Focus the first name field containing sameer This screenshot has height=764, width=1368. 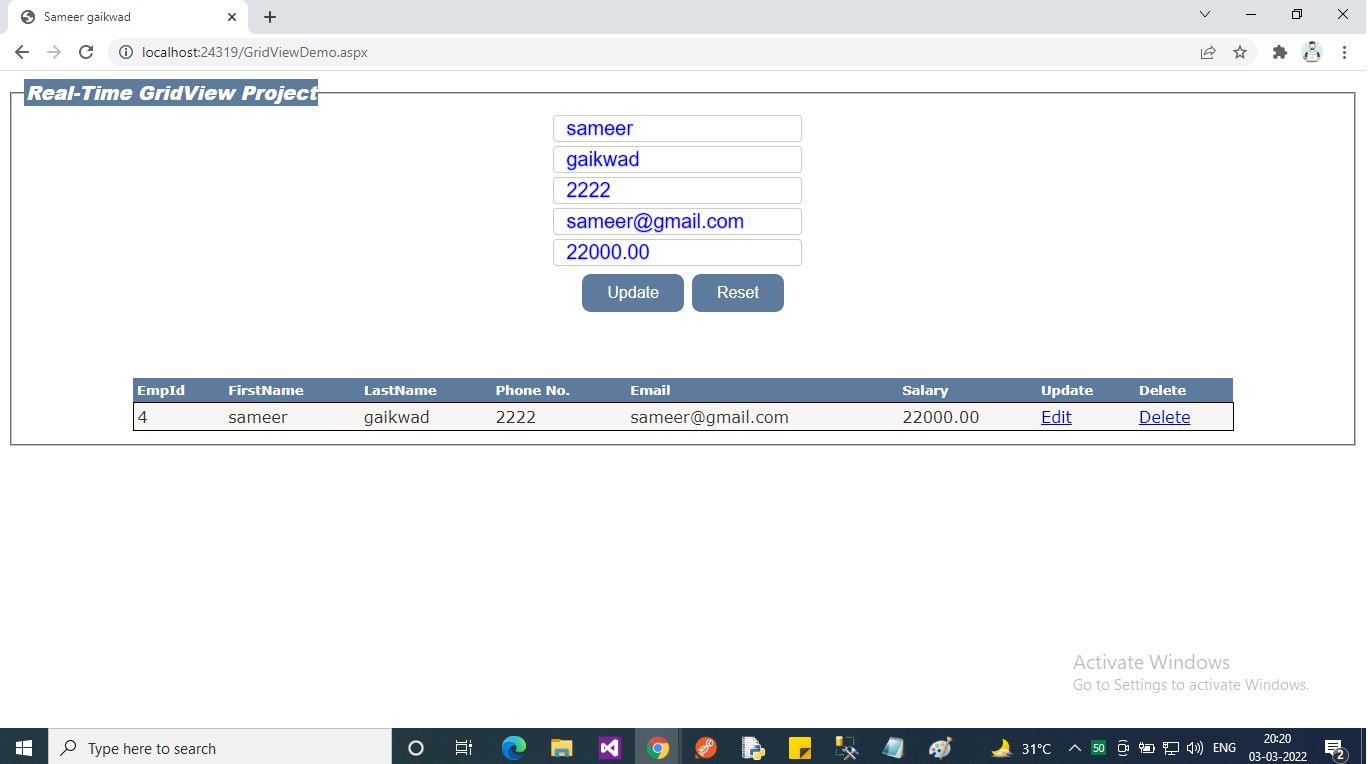(x=677, y=128)
